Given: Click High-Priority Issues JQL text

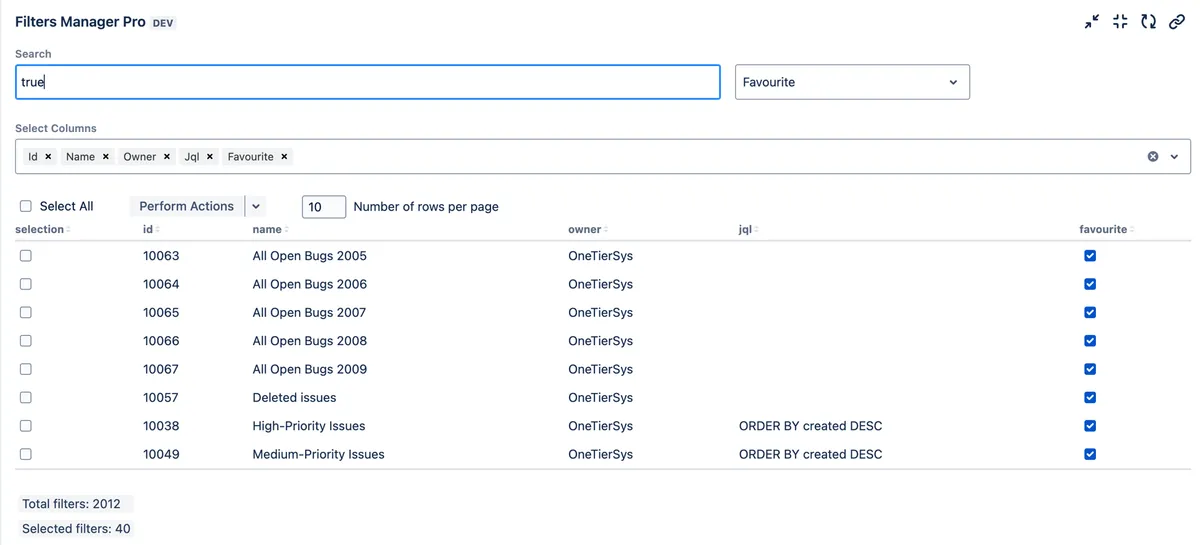Looking at the screenshot, I should click(810, 426).
